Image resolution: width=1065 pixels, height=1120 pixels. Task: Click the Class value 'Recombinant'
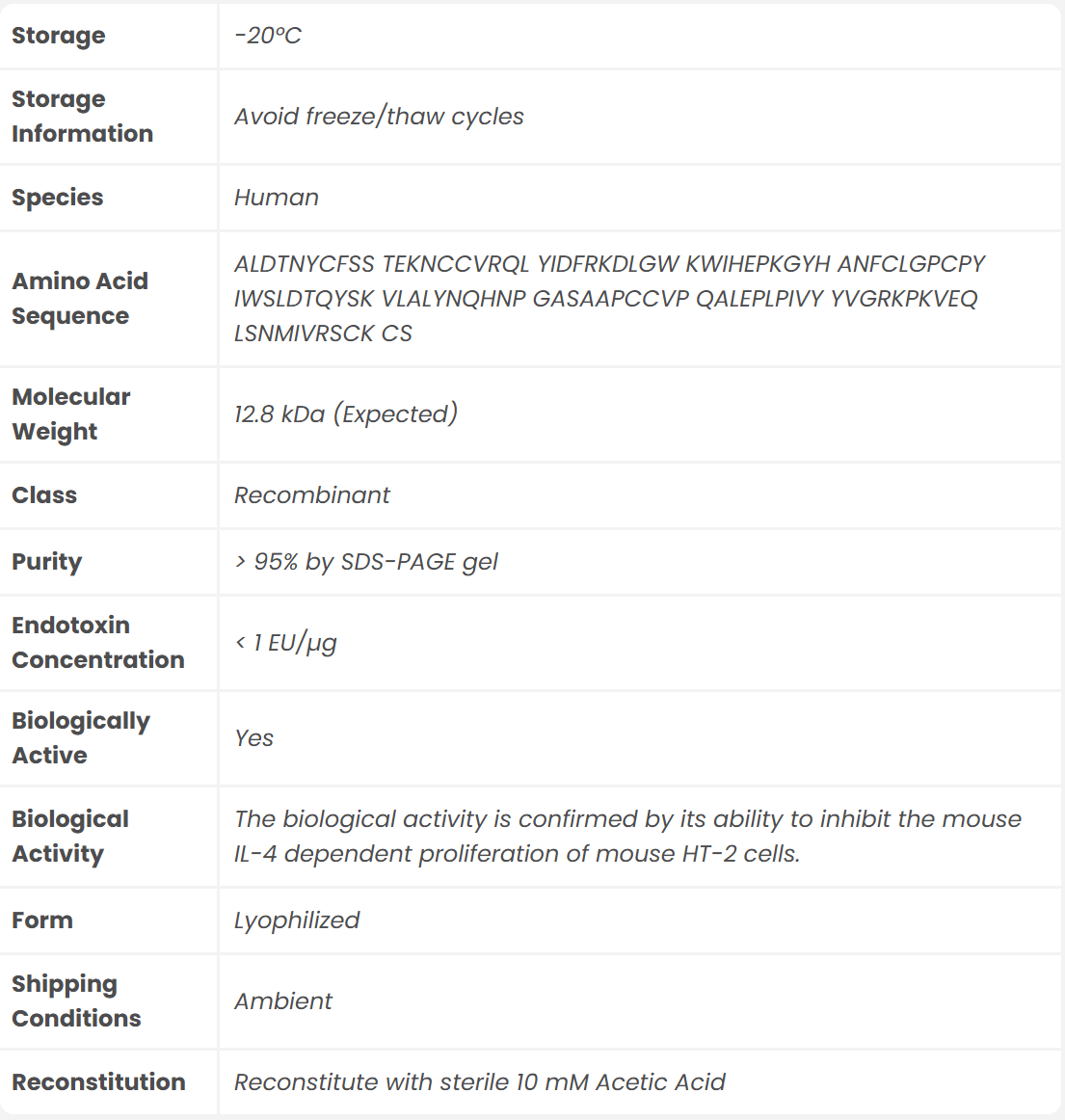pyautogui.click(x=312, y=495)
